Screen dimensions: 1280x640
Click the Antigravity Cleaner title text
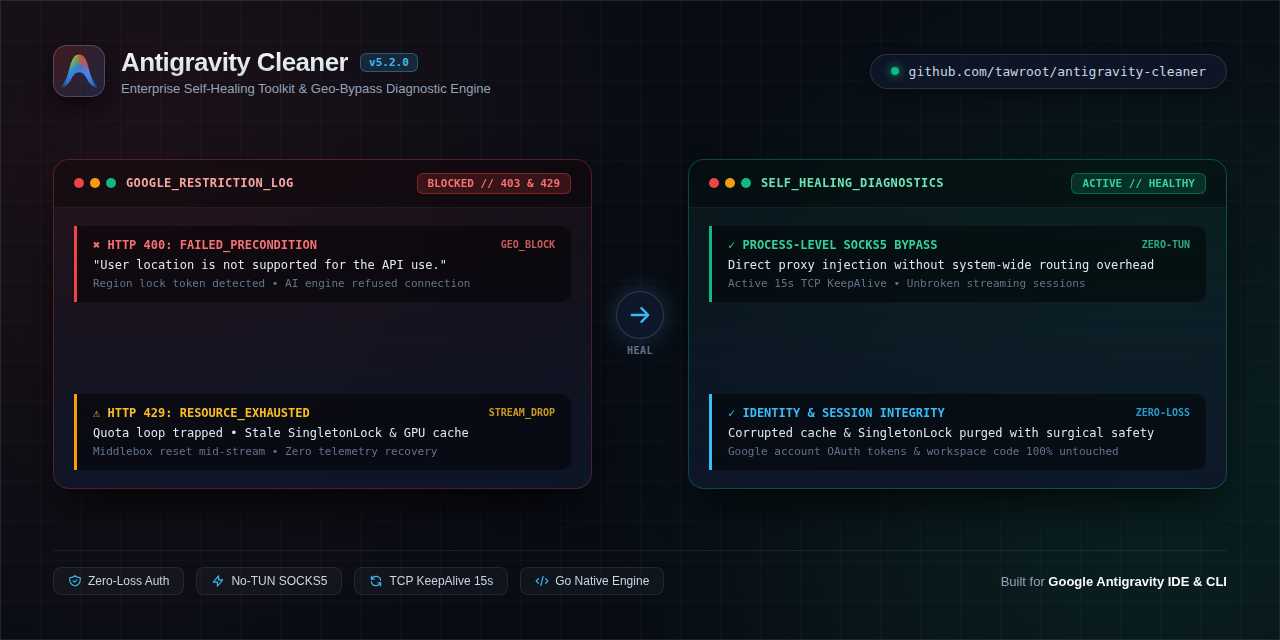pyautogui.click(x=235, y=62)
